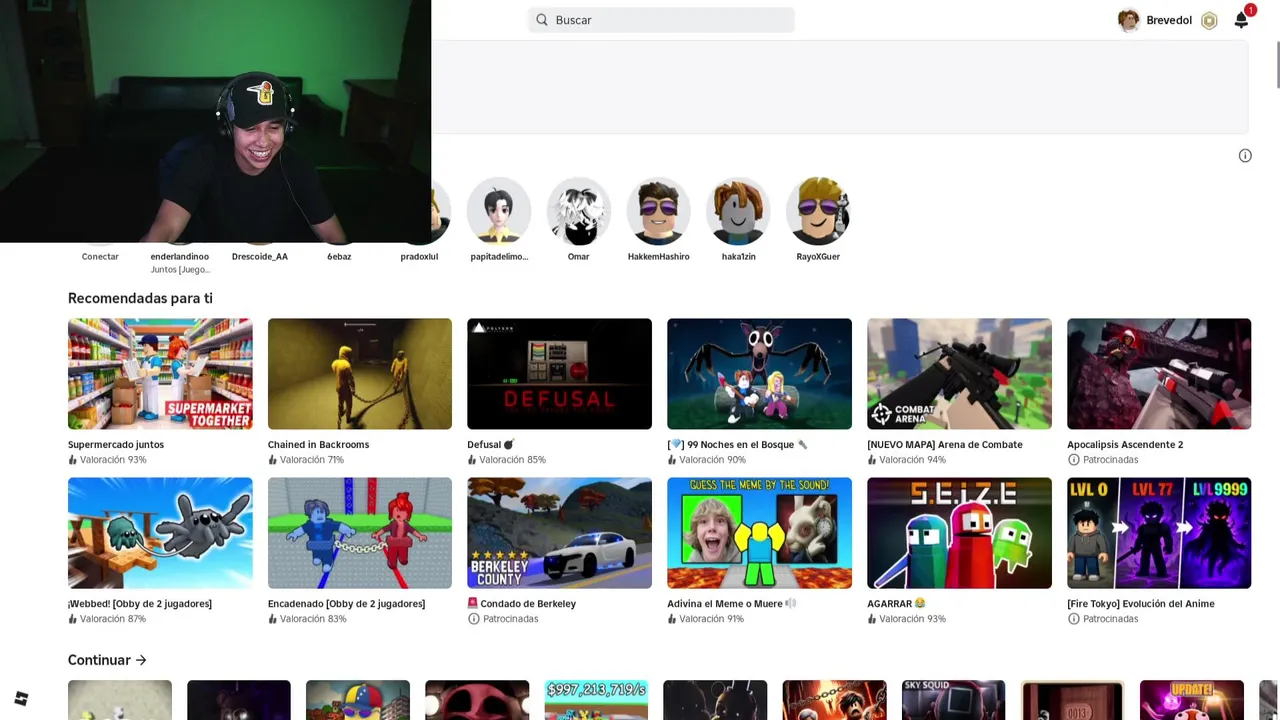Focus the Buscar search field
Viewport: 1280px width, 720px height.
[x=661, y=20]
